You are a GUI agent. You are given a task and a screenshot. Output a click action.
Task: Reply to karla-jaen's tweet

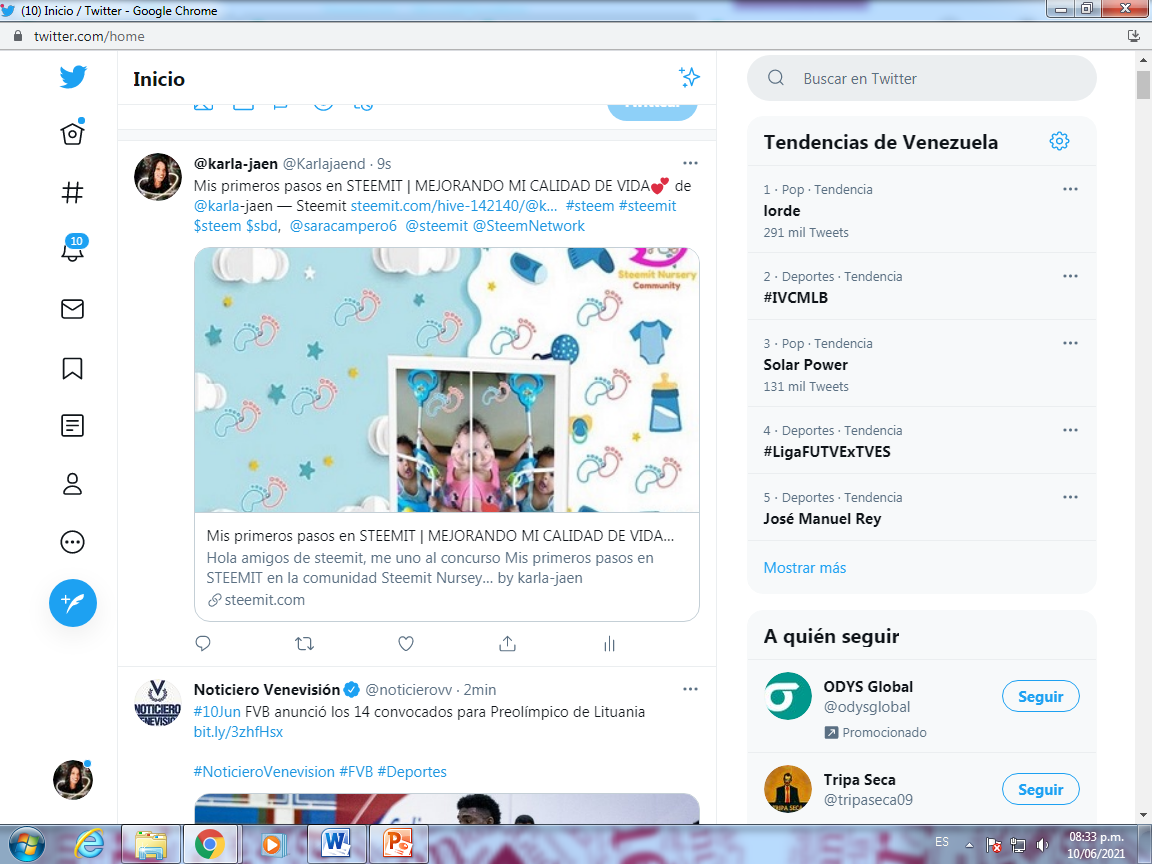204,644
